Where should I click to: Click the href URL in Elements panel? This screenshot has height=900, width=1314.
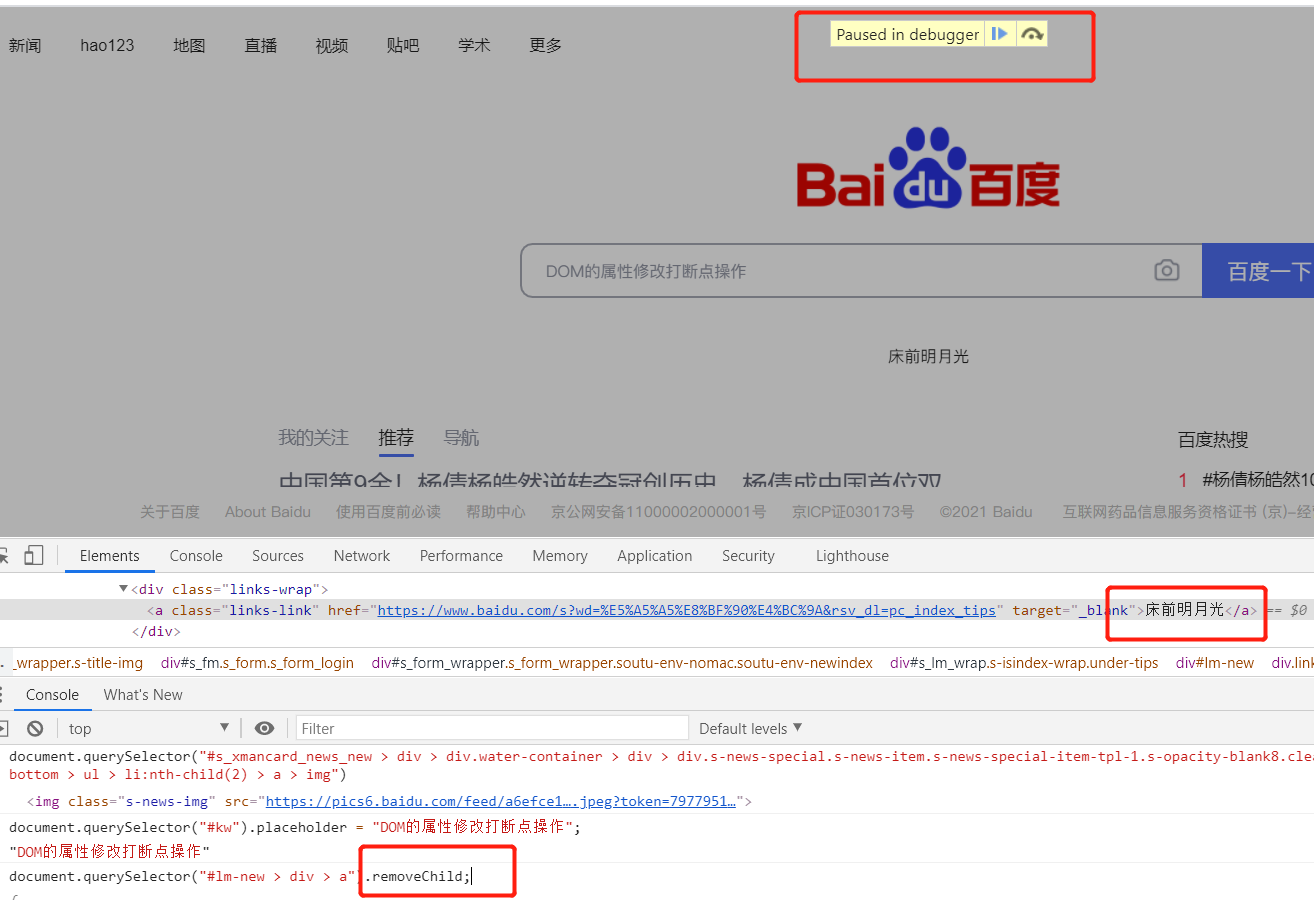coord(686,610)
